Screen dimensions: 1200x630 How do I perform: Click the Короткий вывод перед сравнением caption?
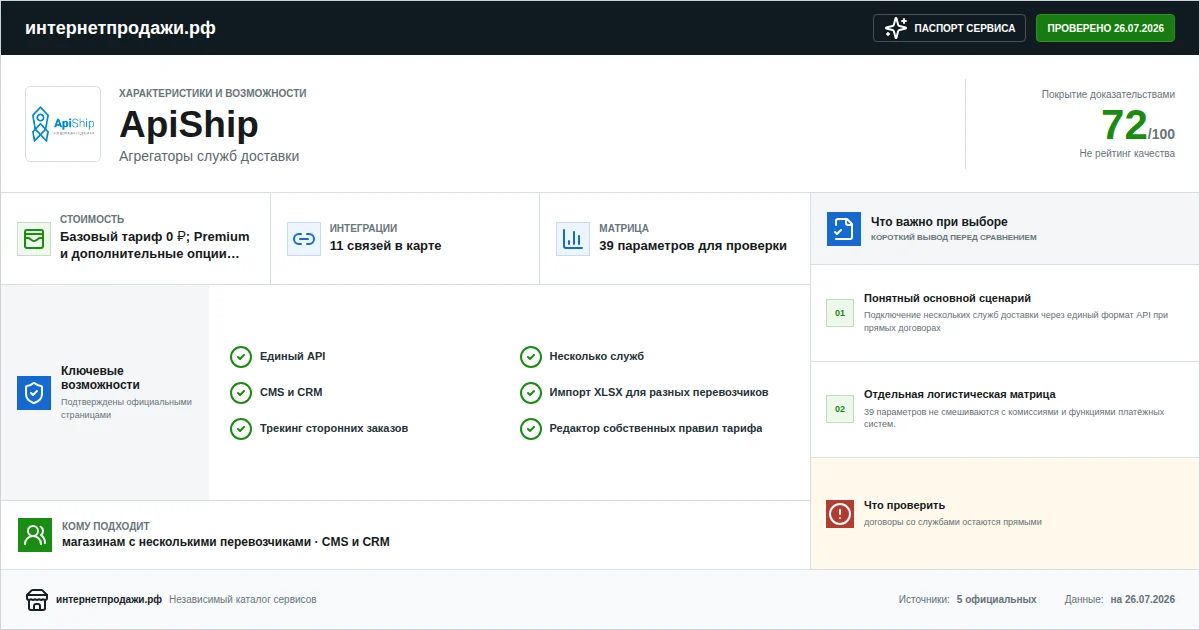954,238
